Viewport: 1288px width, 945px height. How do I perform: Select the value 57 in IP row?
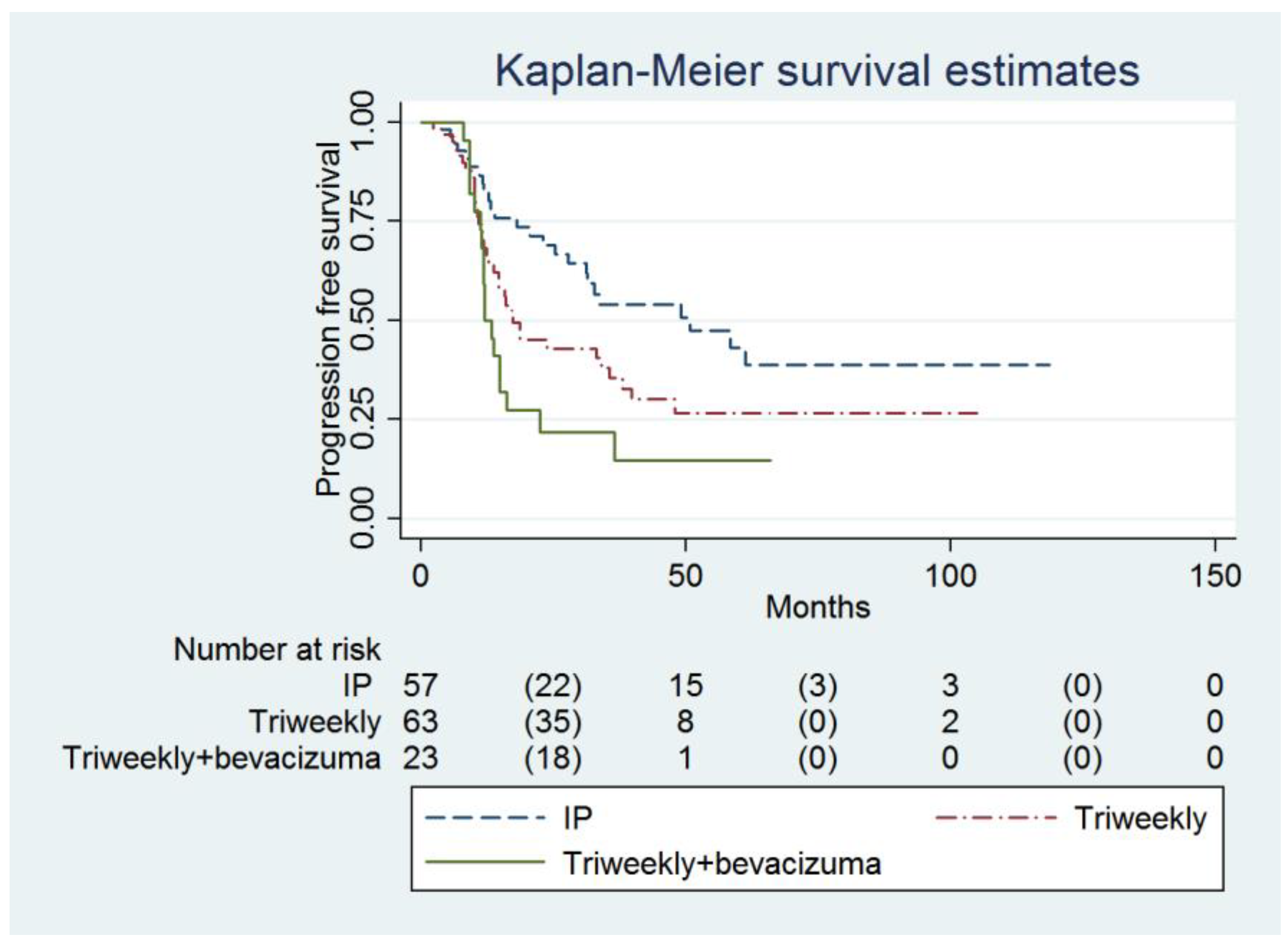coord(420,686)
